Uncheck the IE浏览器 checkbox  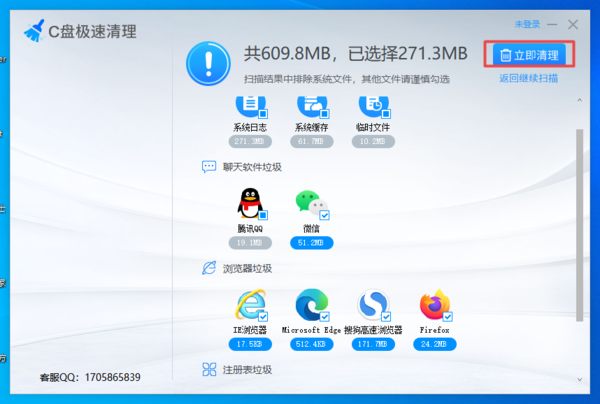tap(263, 317)
